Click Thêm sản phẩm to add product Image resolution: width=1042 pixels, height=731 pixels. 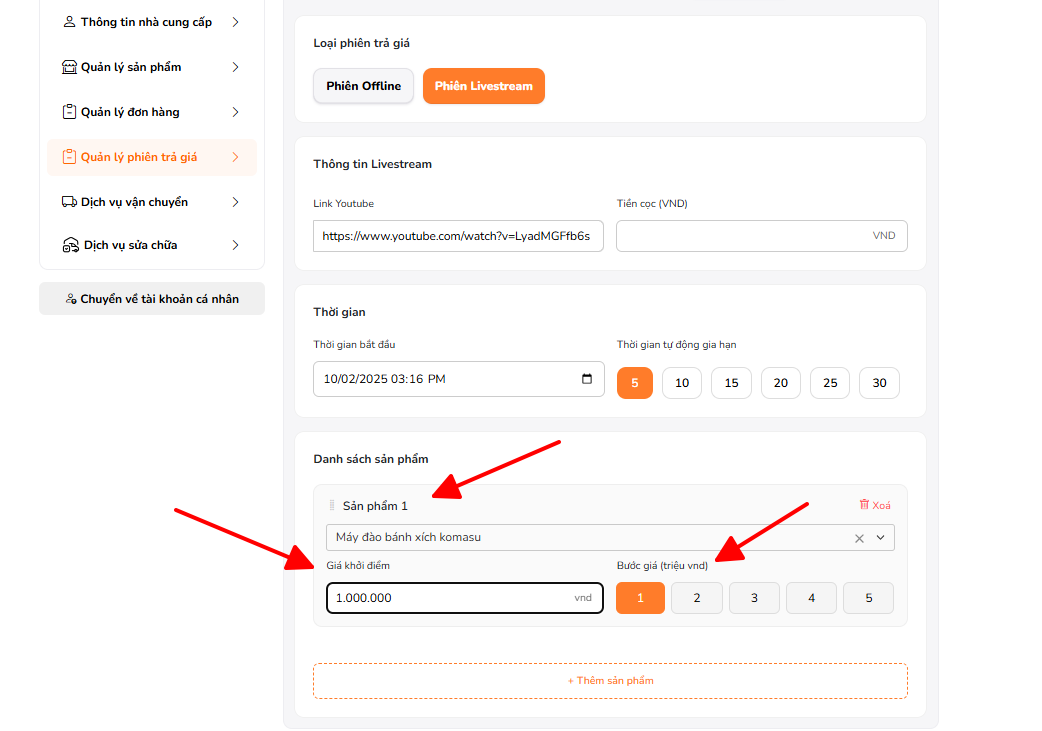pyautogui.click(x=610, y=680)
